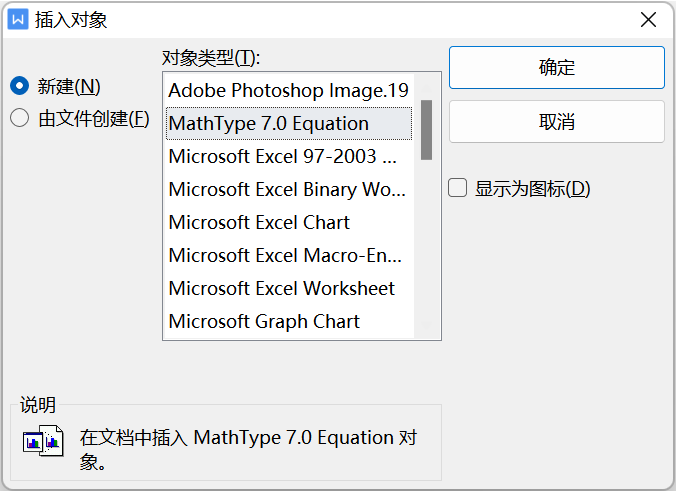Select Adobe Photoshop Image.19 in list
This screenshot has width=676, height=491.
[288, 91]
